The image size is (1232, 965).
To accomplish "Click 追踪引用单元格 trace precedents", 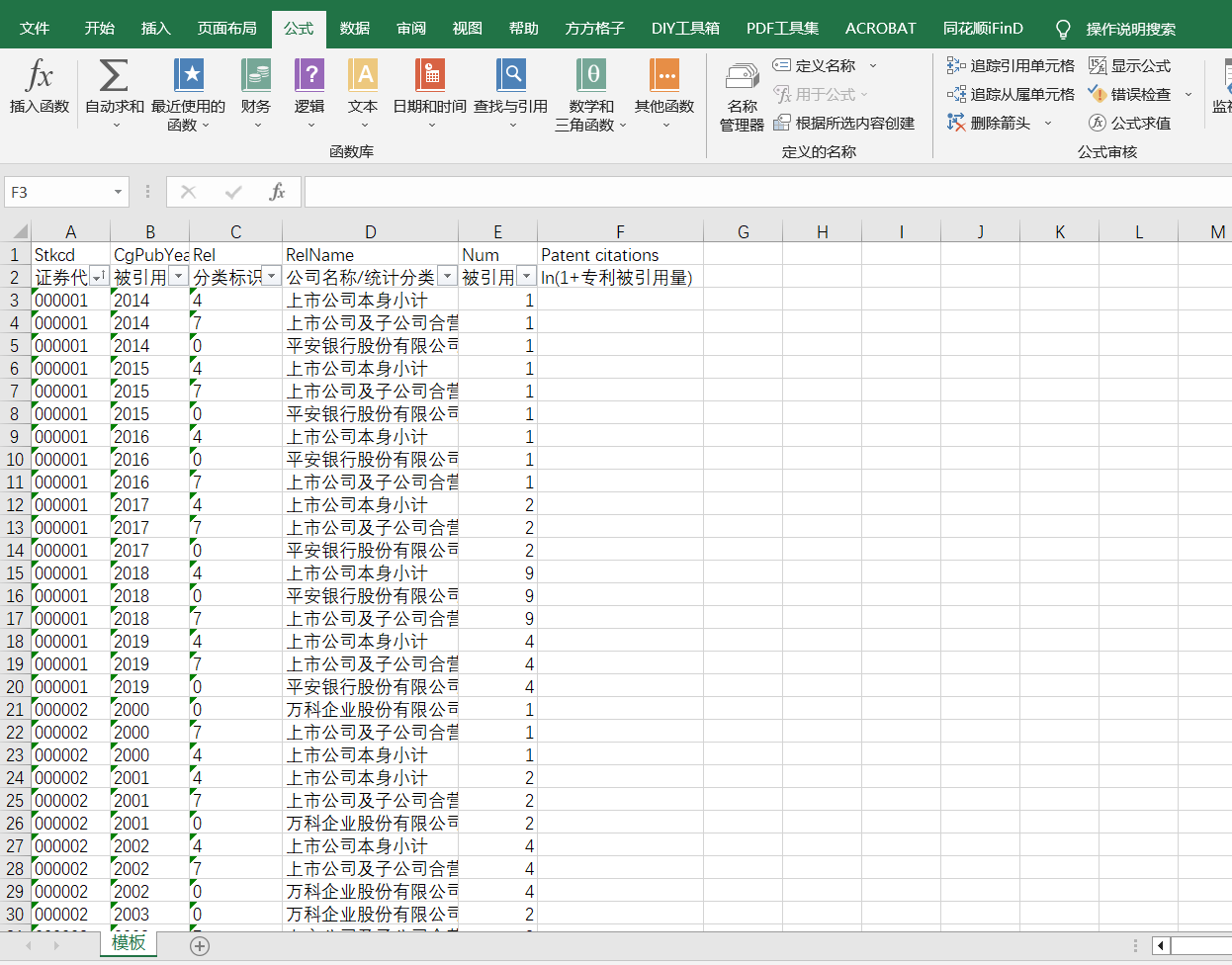I will 1011,65.
